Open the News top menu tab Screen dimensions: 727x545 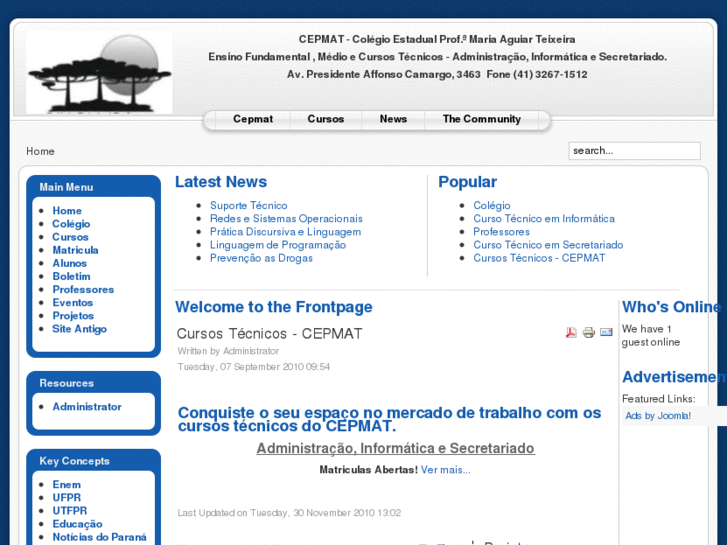click(x=393, y=119)
